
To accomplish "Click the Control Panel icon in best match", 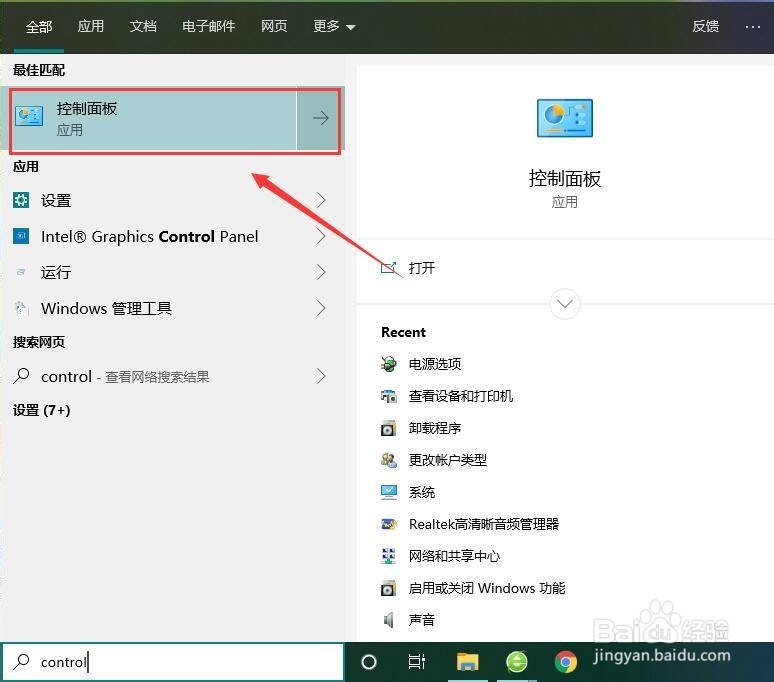I will tap(29, 117).
